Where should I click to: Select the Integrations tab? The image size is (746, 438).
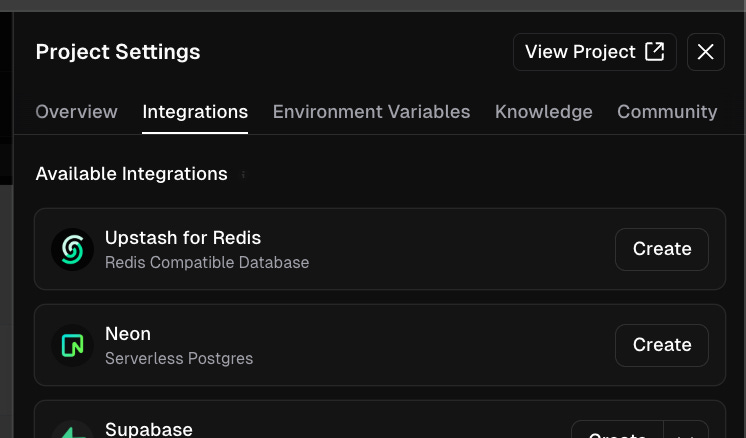click(195, 112)
